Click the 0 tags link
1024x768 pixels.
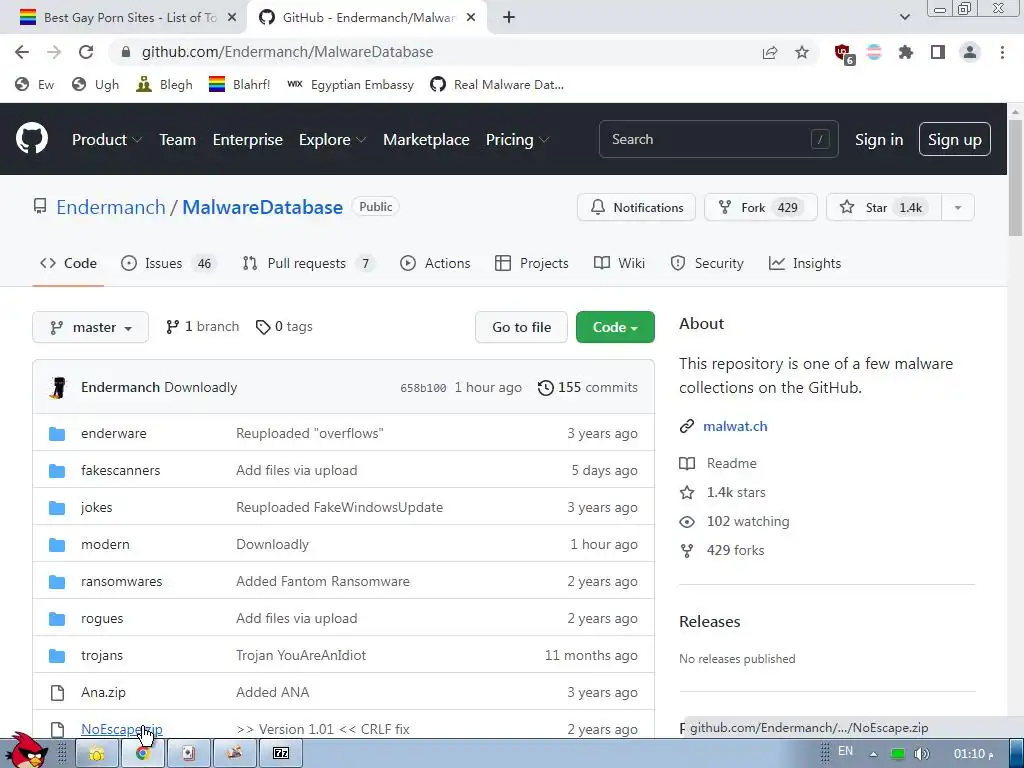[284, 327]
